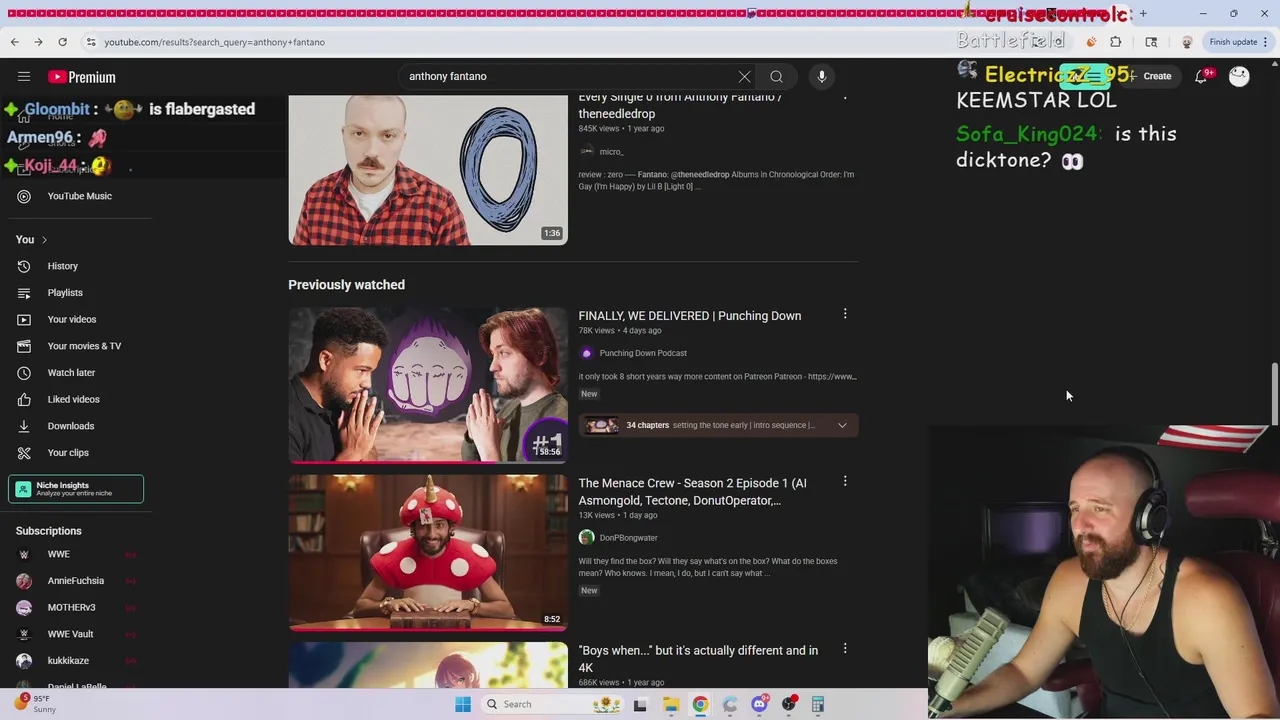Viewport: 1280px width, 720px height.
Task: Open Chrome extensions puzzle icon
Action: tap(1116, 42)
